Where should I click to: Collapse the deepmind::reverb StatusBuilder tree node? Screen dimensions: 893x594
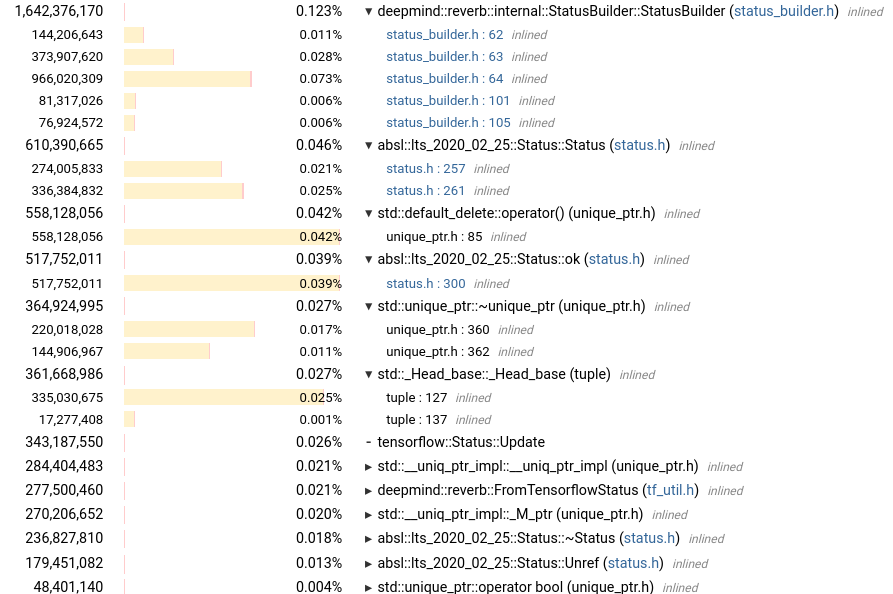pyautogui.click(x=368, y=11)
